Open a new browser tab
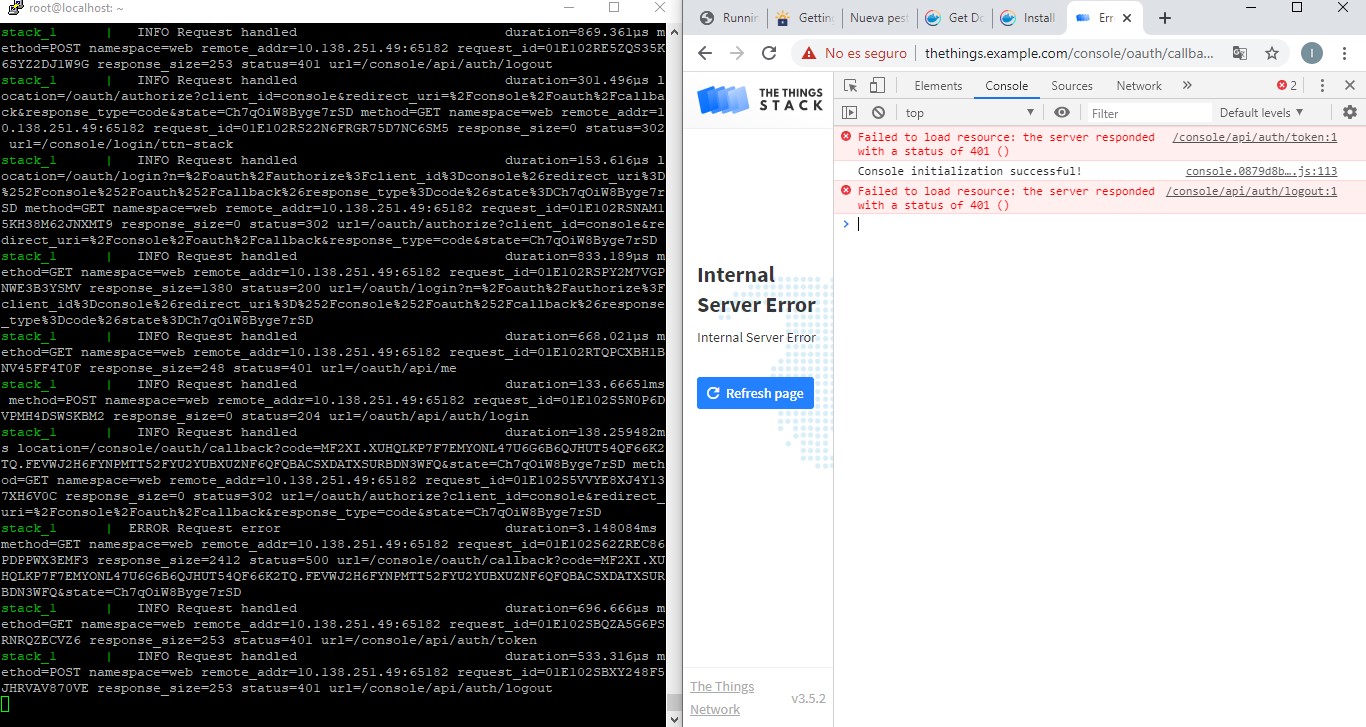This screenshot has width=1366, height=727. (1164, 18)
